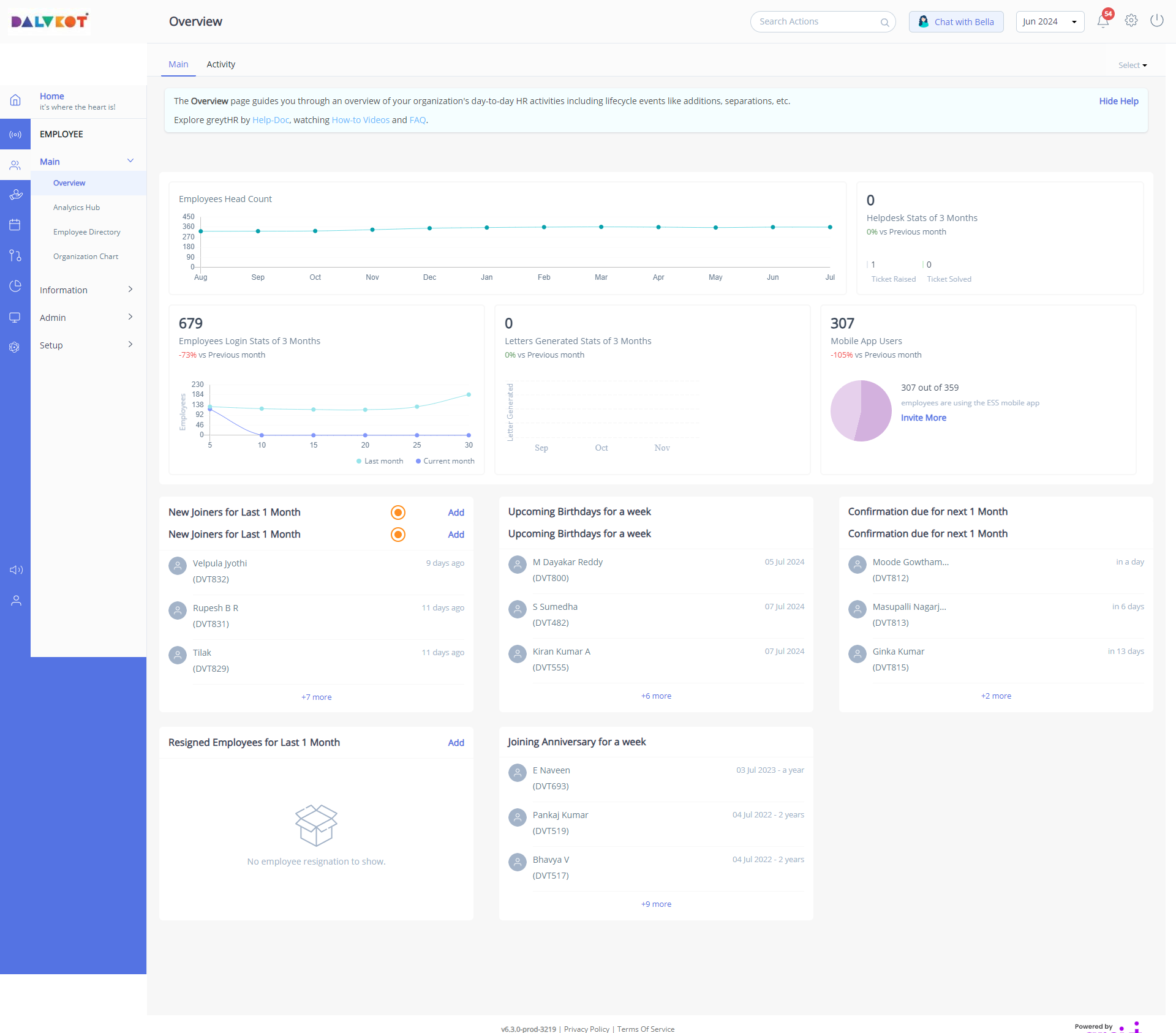Click the Mobile App Users pie chart

tap(861, 411)
